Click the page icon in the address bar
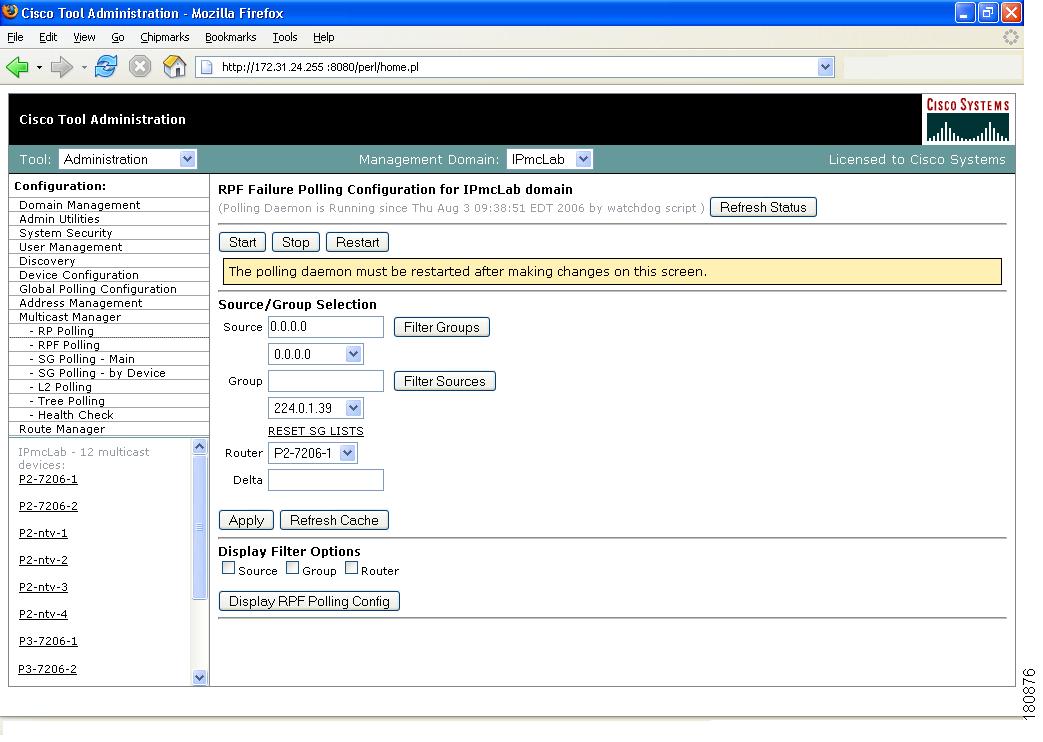 point(207,67)
